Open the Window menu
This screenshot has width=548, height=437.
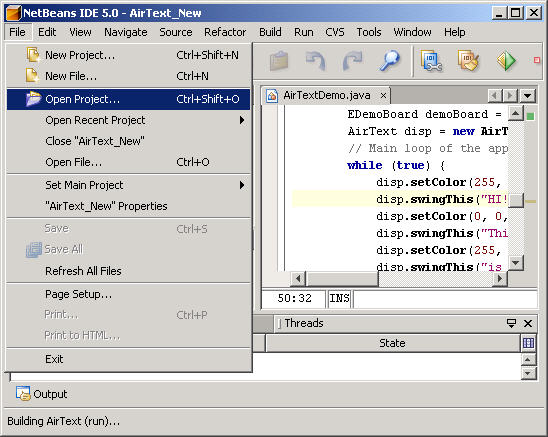(x=412, y=32)
